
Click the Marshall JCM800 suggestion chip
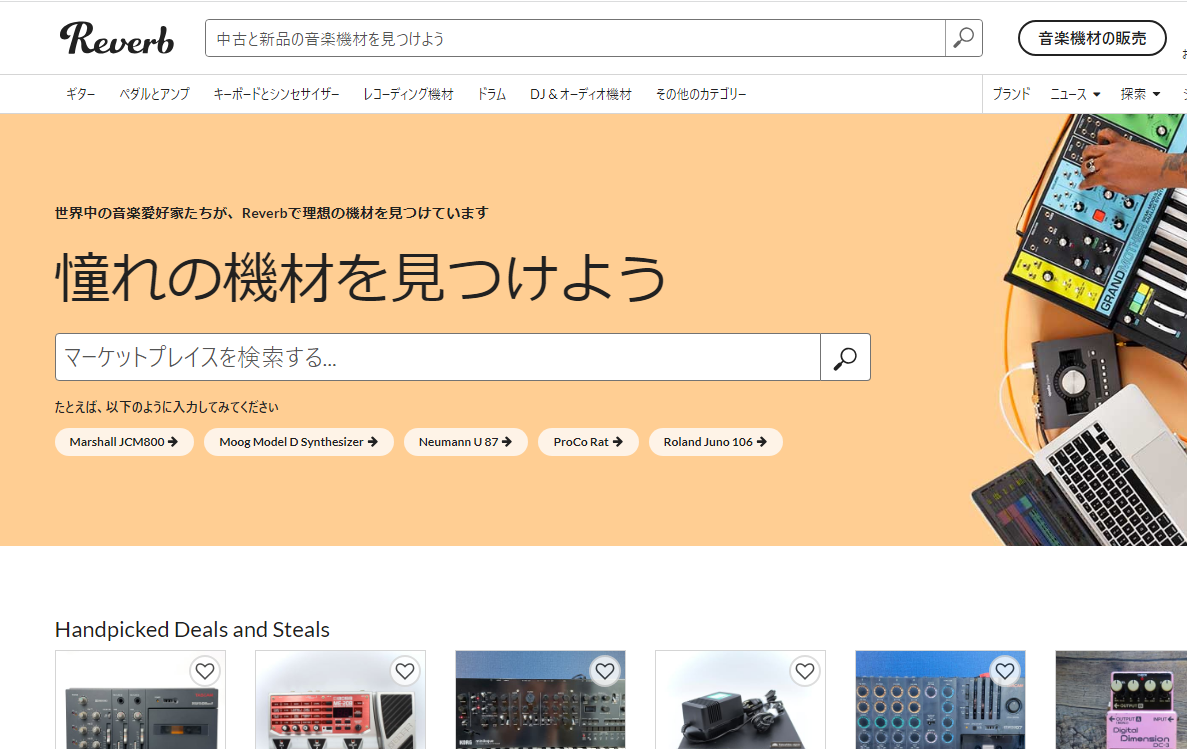coord(124,442)
